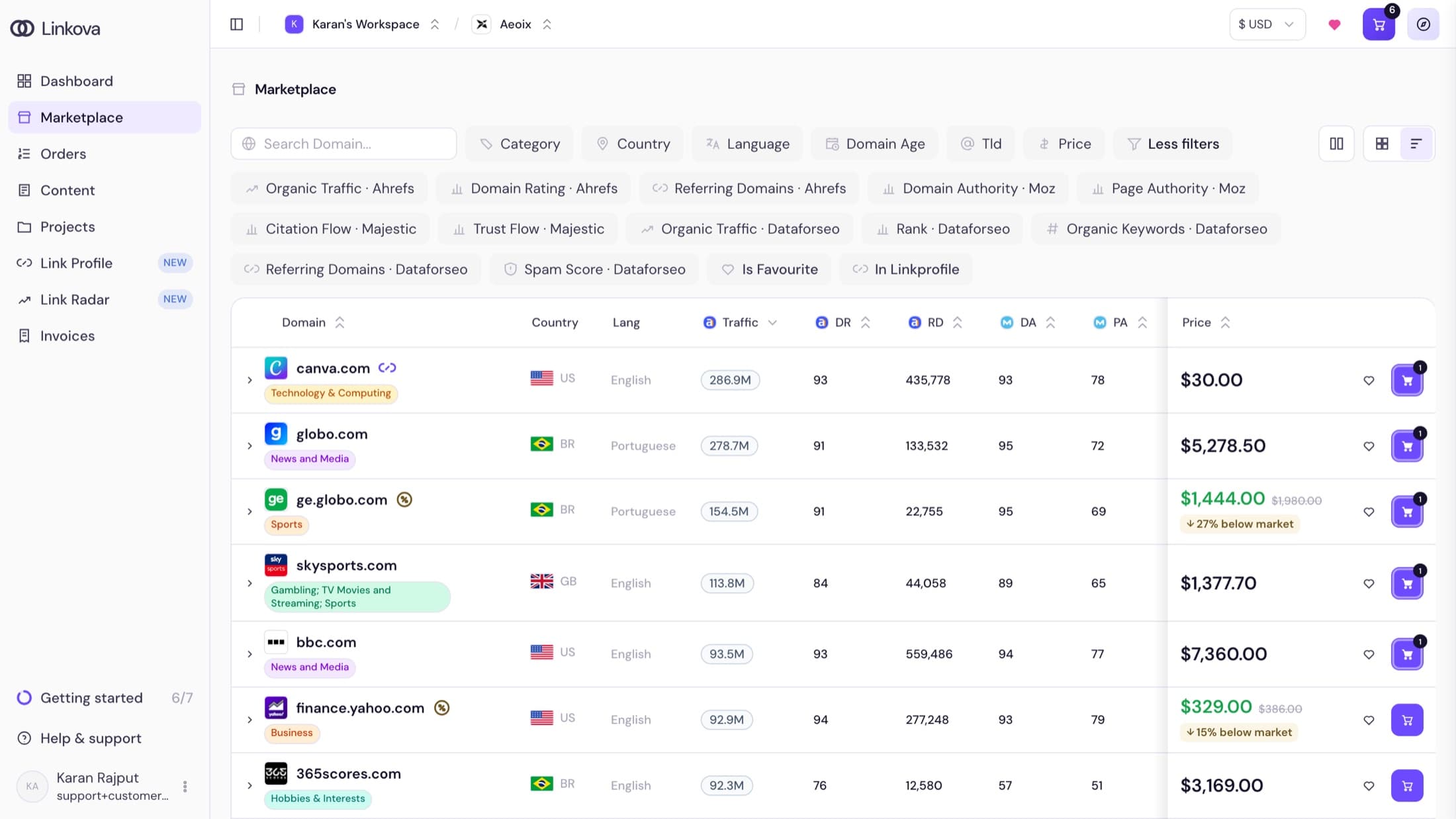The width and height of the screenshot is (1456, 819).
Task: Toggle the sidebar panel icon
Action: (236, 24)
